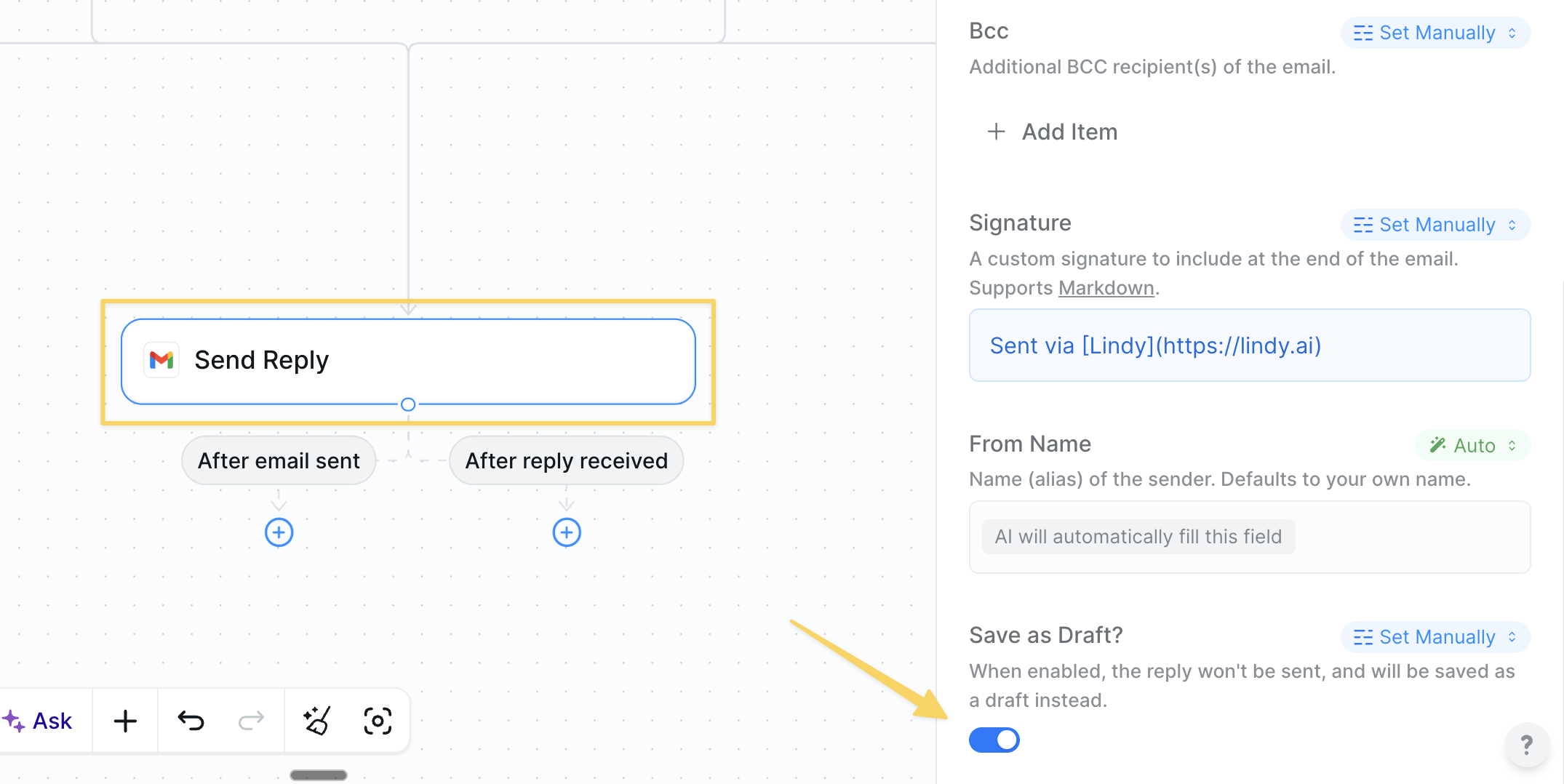1564x784 pixels.
Task: Redo the last canvas change
Action: pos(252,720)
